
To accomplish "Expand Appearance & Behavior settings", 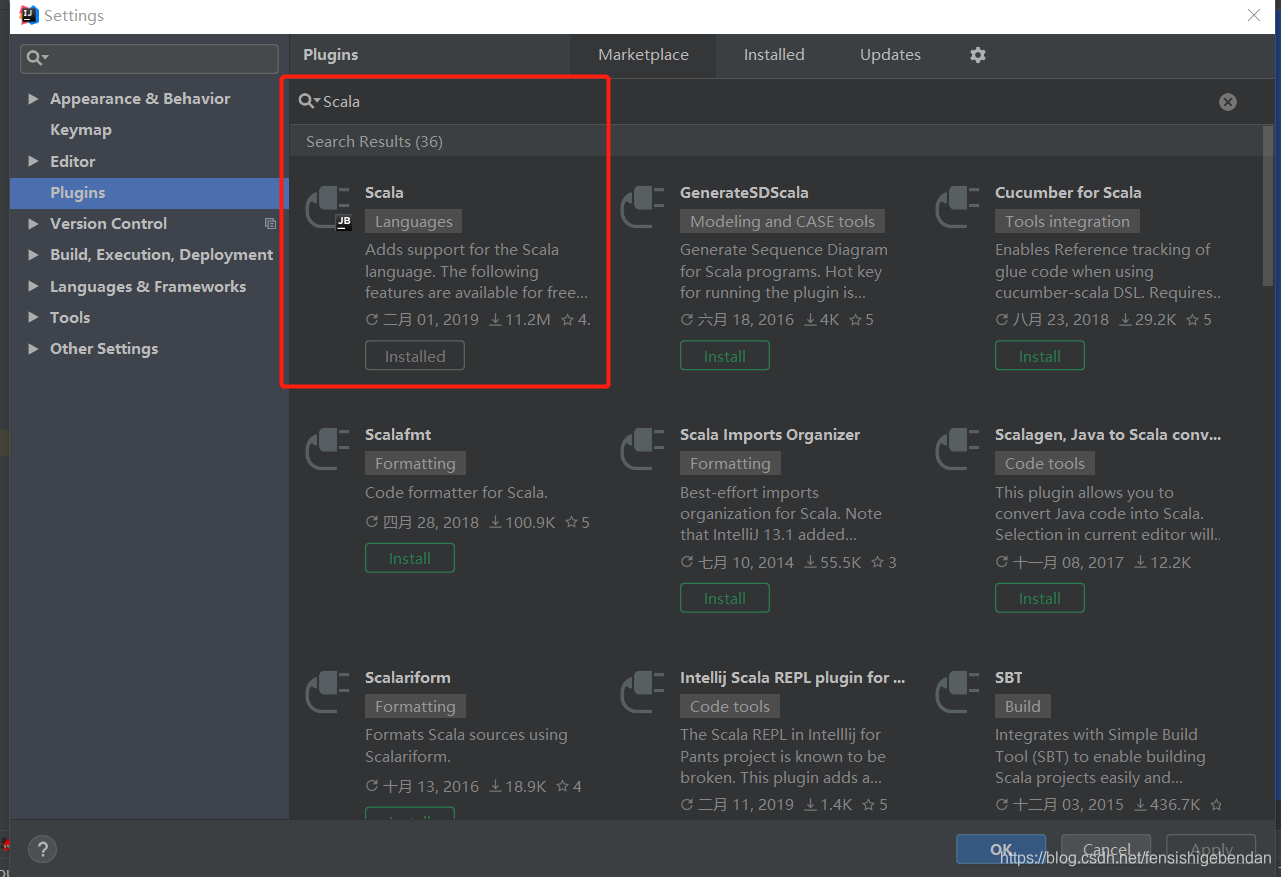I will pos(33,99).
